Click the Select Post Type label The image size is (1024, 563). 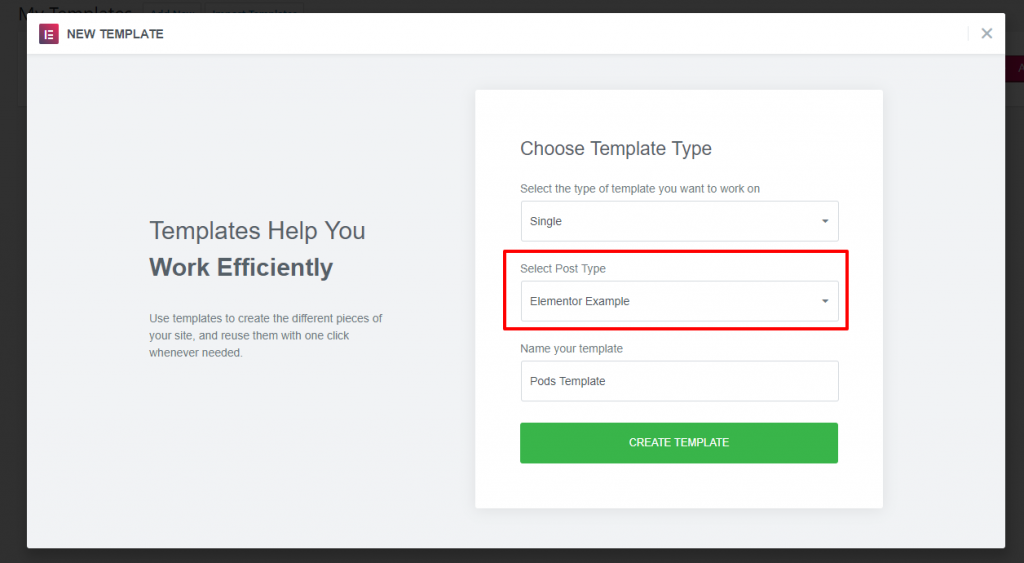[x=562, y=269]
